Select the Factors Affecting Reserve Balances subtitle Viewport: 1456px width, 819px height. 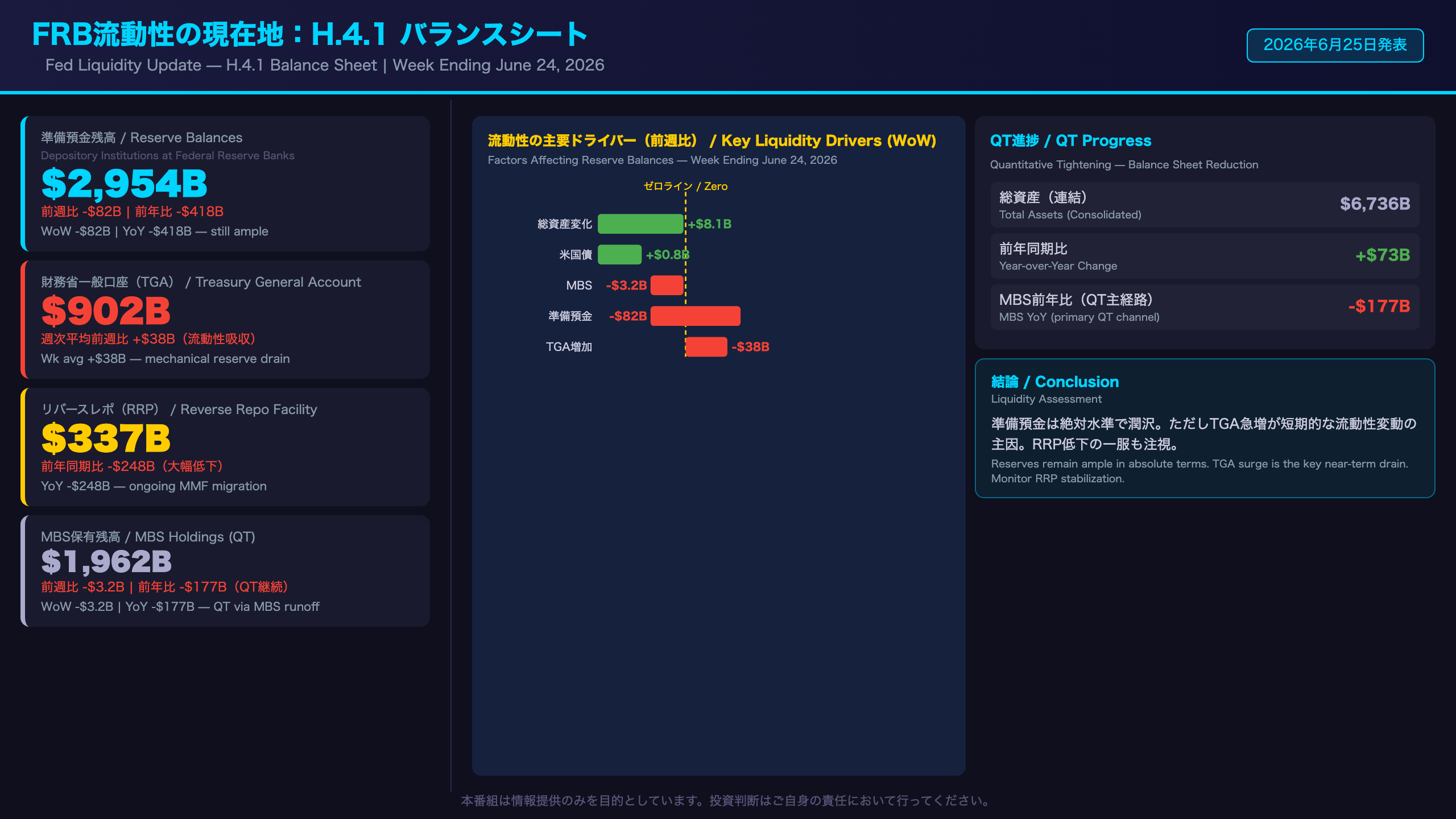[x=663, y=160]
